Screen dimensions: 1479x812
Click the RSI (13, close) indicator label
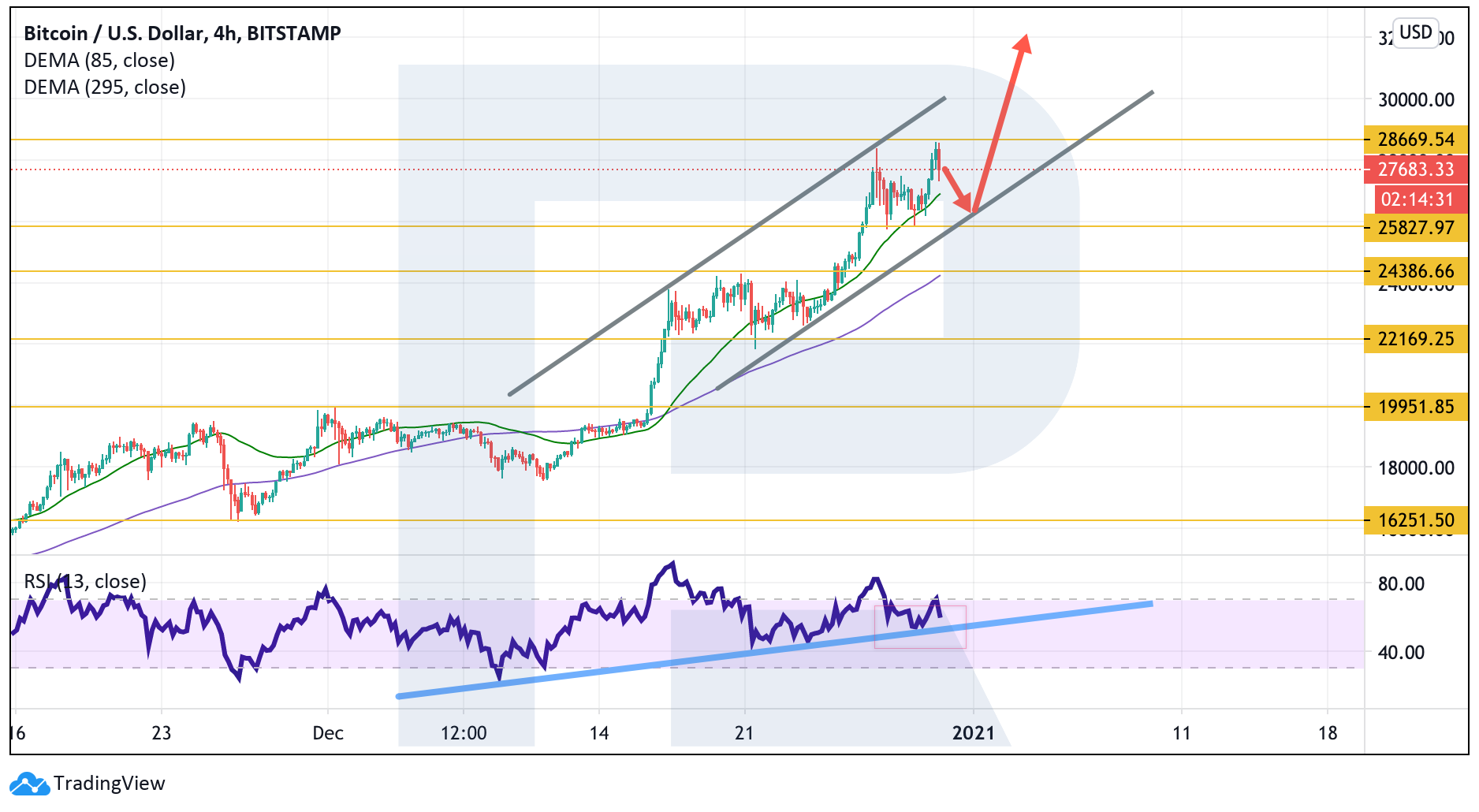pyautogui.click(x=85, y=582)
